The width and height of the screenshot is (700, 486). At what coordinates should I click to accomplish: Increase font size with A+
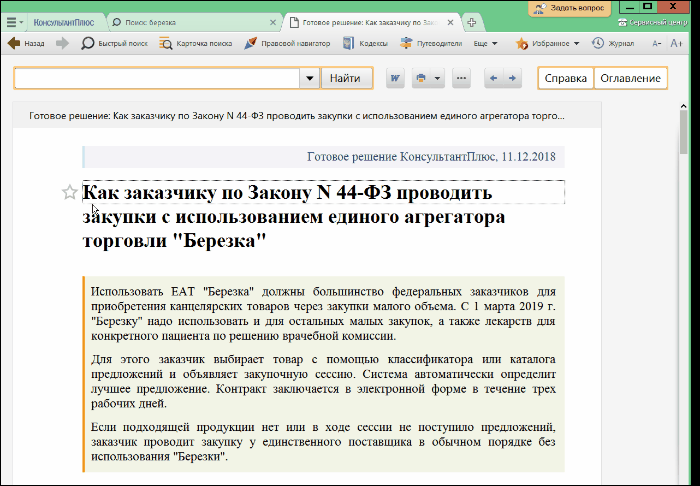[x=676, y=43]
